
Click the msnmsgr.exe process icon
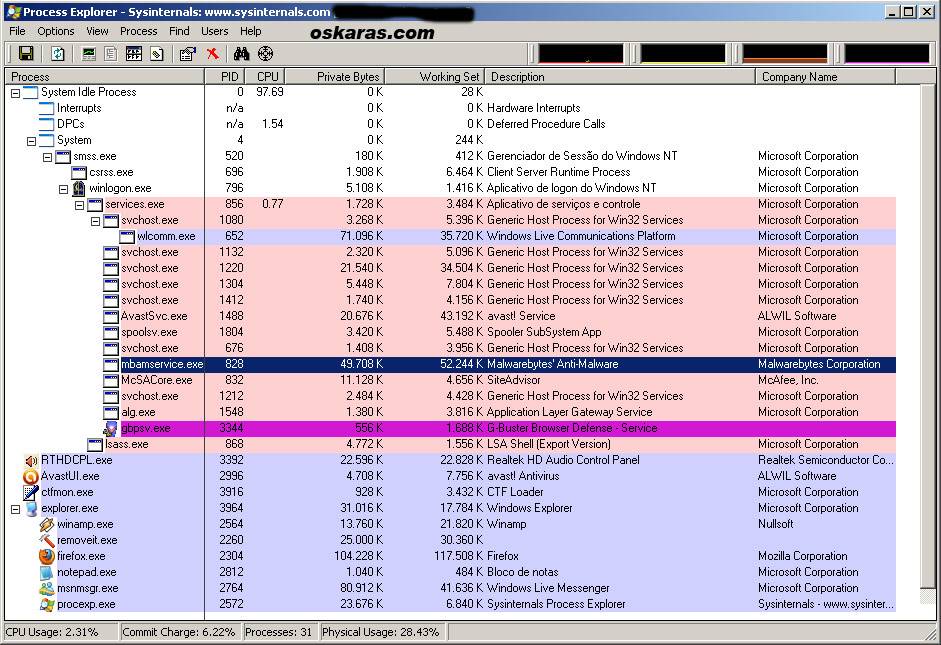(47, 589)
